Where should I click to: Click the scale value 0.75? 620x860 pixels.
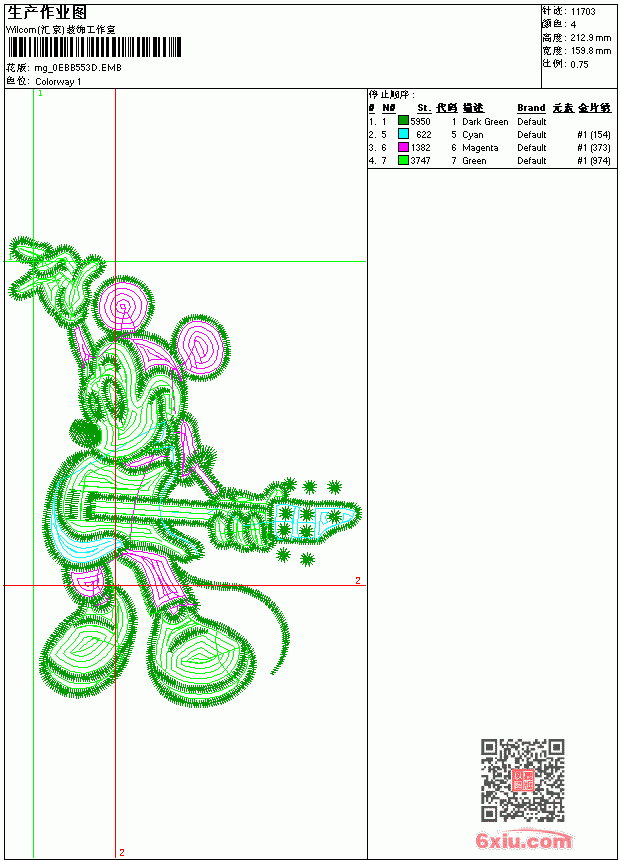click(579, 64)
